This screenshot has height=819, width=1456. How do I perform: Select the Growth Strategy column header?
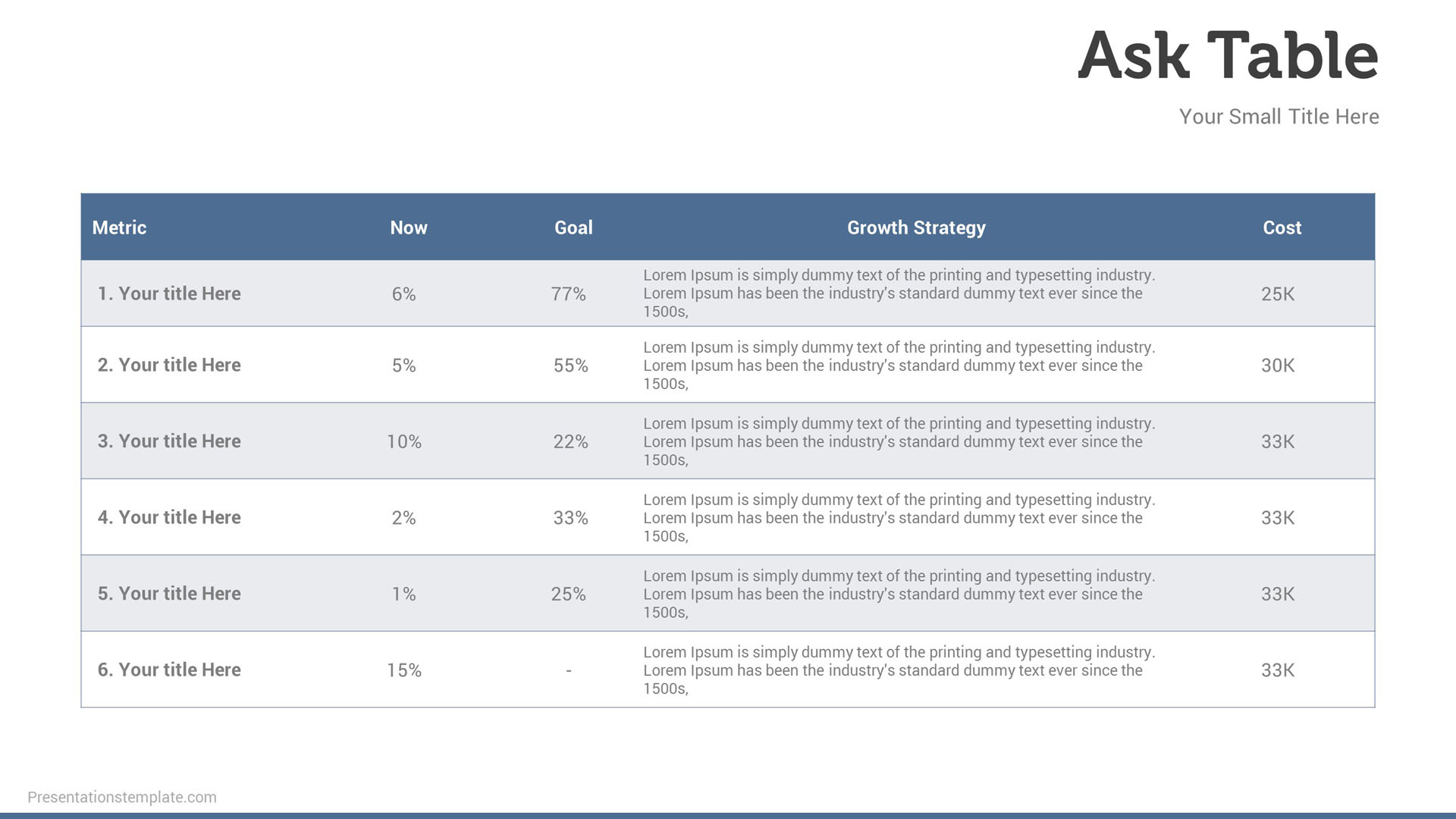pos(916,227)
